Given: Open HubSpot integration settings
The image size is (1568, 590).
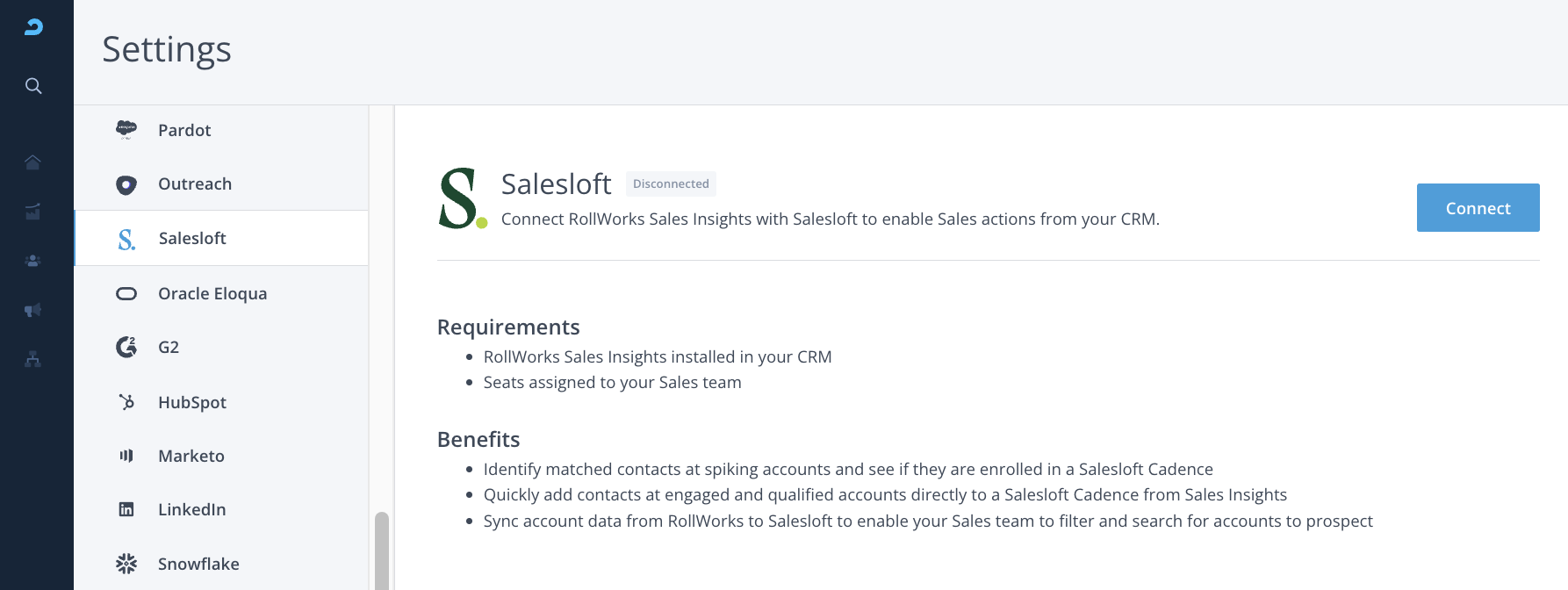Looking at the screenshot, I should (192, 403).
